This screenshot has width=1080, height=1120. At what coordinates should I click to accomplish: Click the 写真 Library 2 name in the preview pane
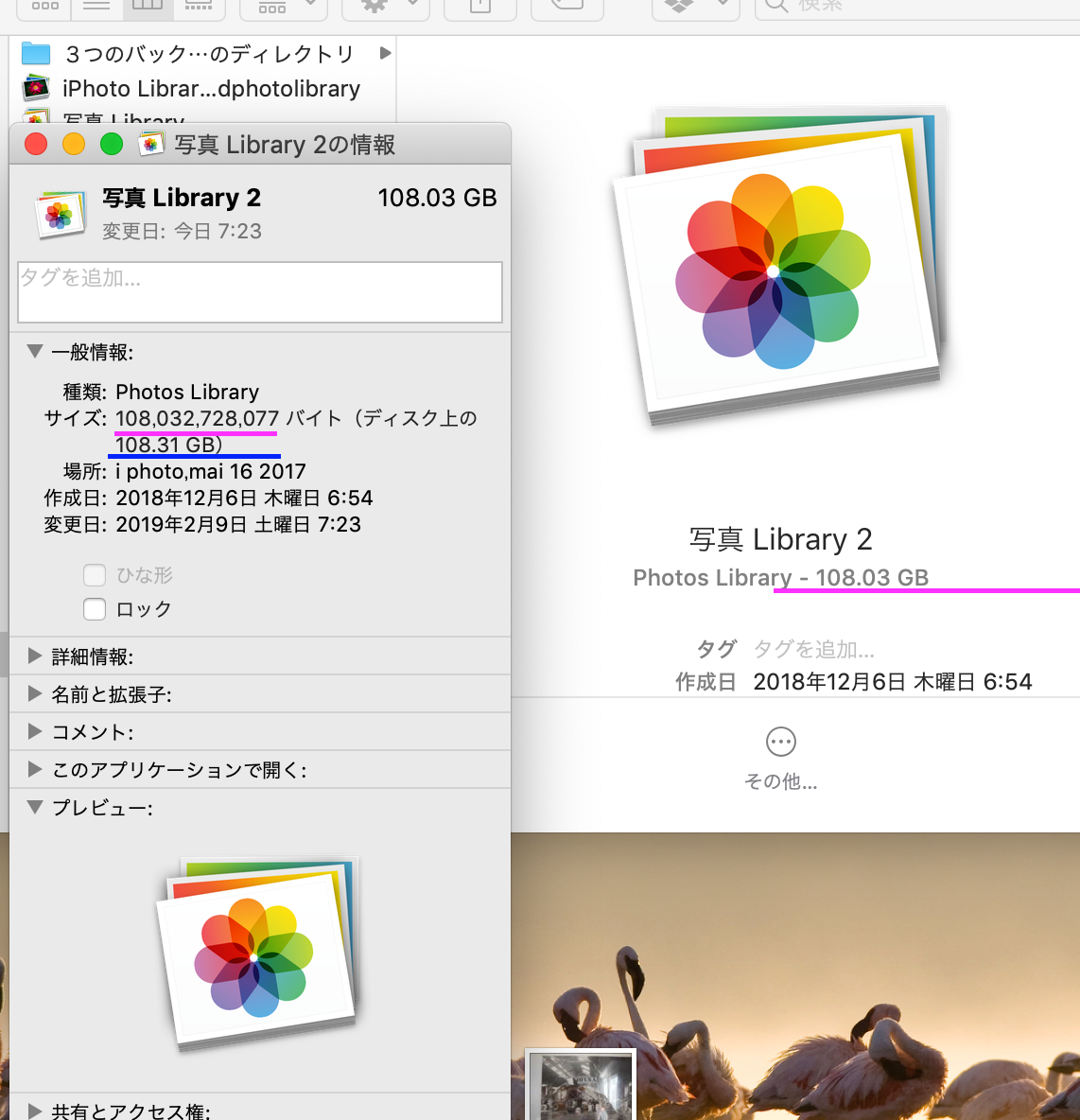[781, 539]
